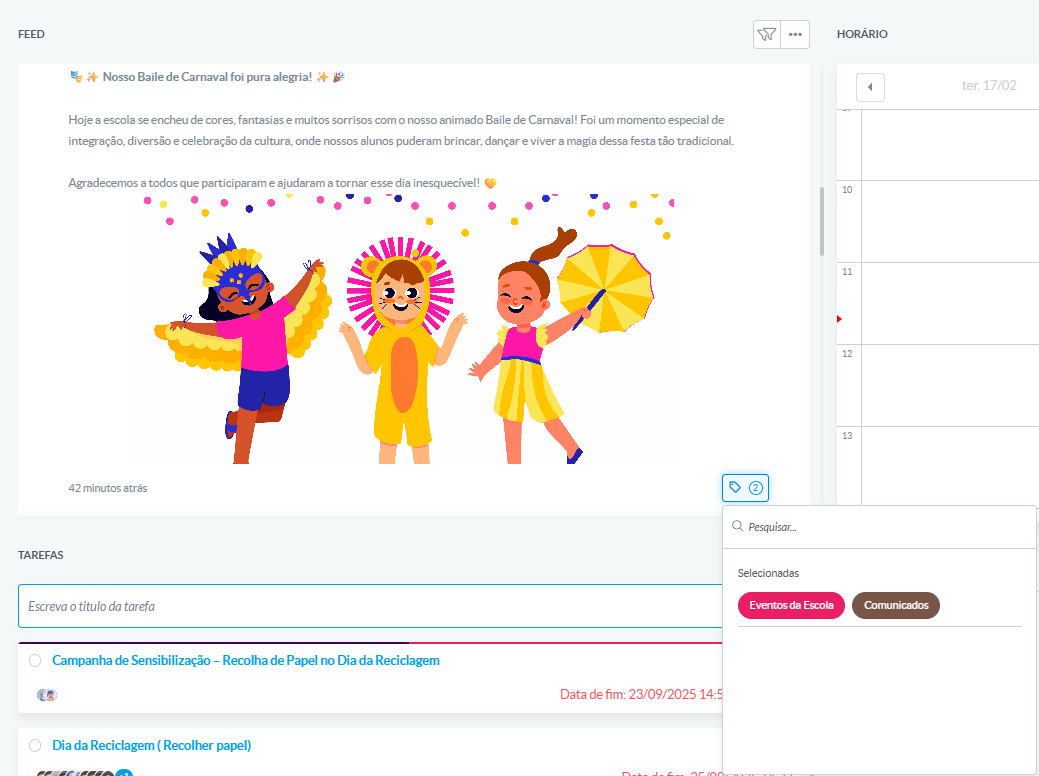
Task: Click the feed vertical scrollbar
Action: 822,221
